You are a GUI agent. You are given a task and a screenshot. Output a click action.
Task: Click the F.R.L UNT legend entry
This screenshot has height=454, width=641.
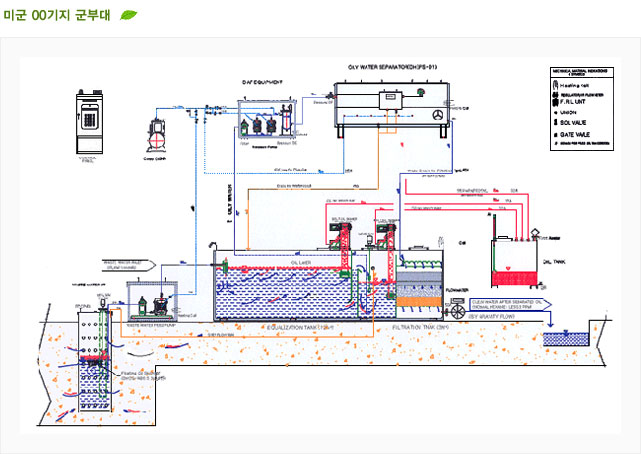click(x=578, y=101)
